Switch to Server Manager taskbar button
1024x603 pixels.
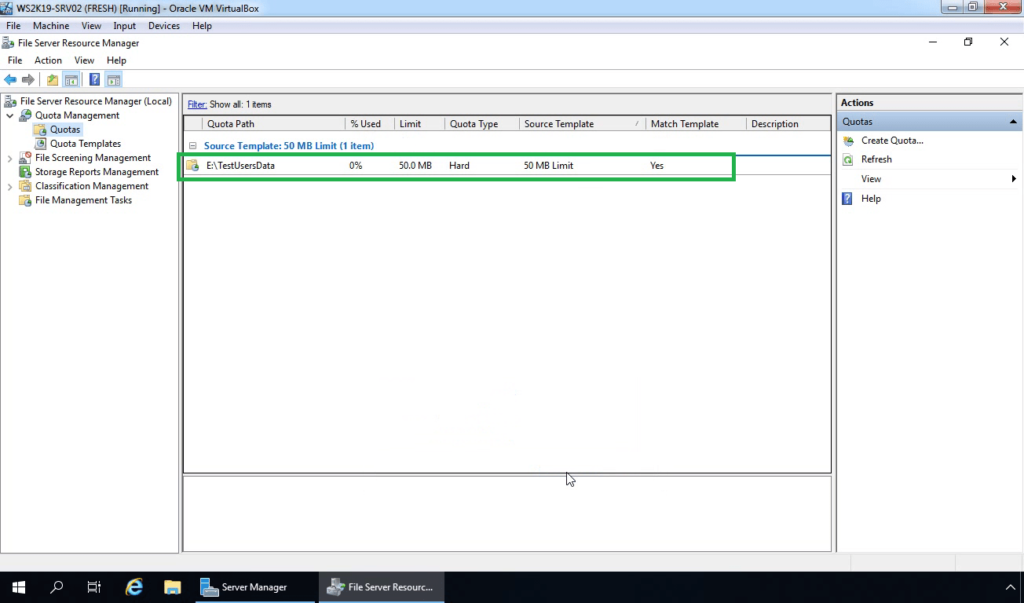[x=254, y=587]
